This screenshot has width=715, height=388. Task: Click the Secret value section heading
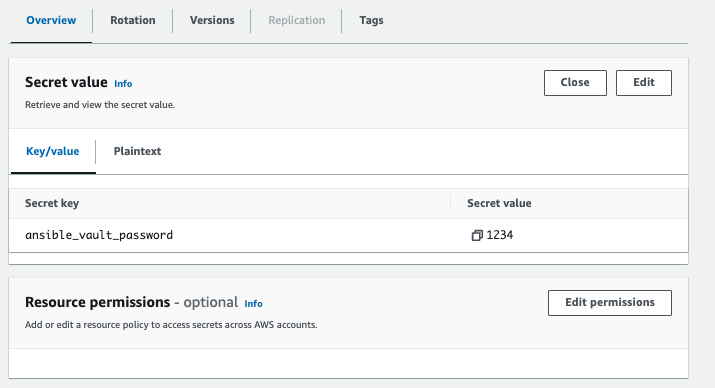click(x=66, y=83)
